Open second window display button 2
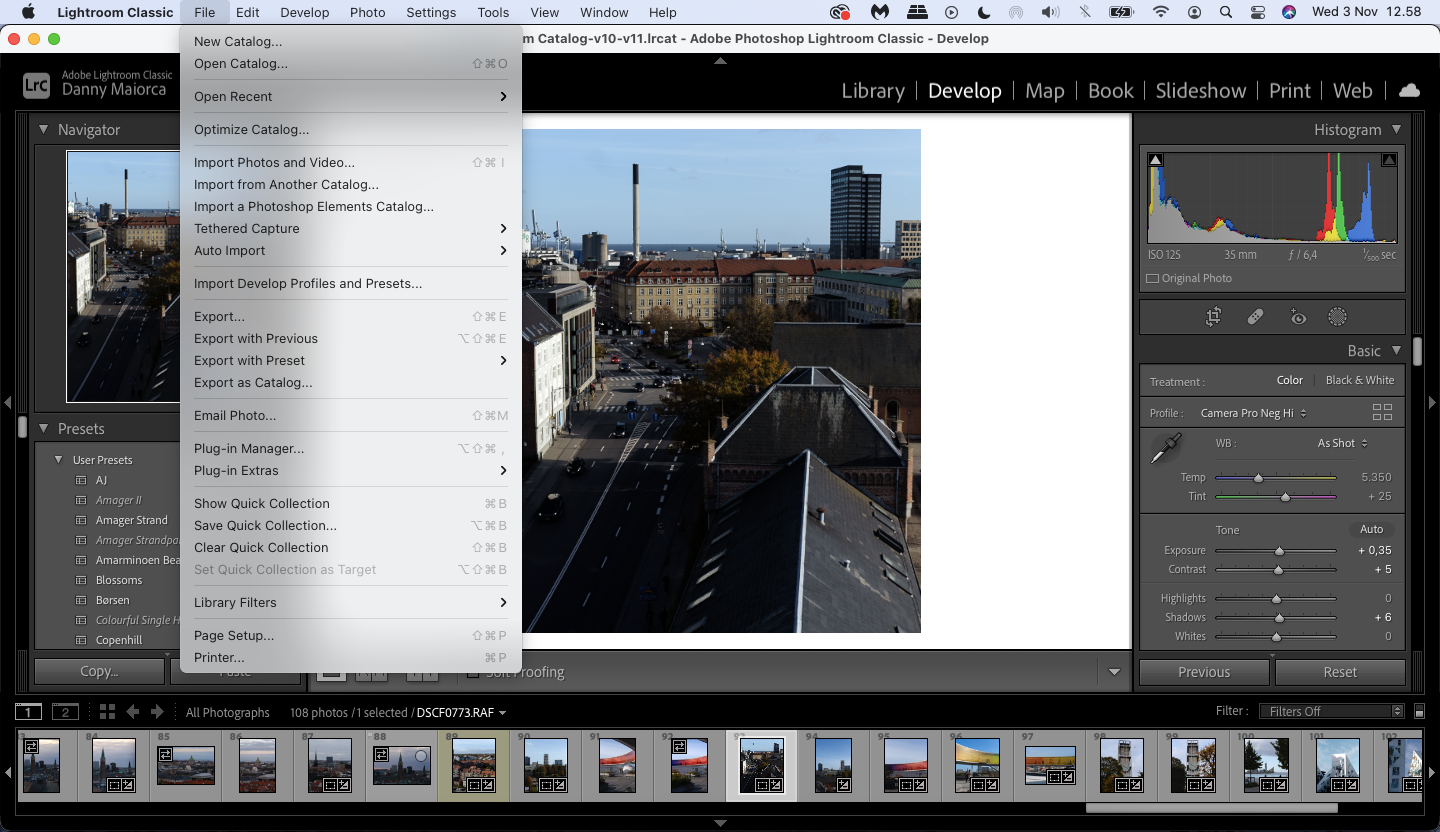Image resolution: width=1440 pixels, height=832 pixels. click(x=65, y=712)
